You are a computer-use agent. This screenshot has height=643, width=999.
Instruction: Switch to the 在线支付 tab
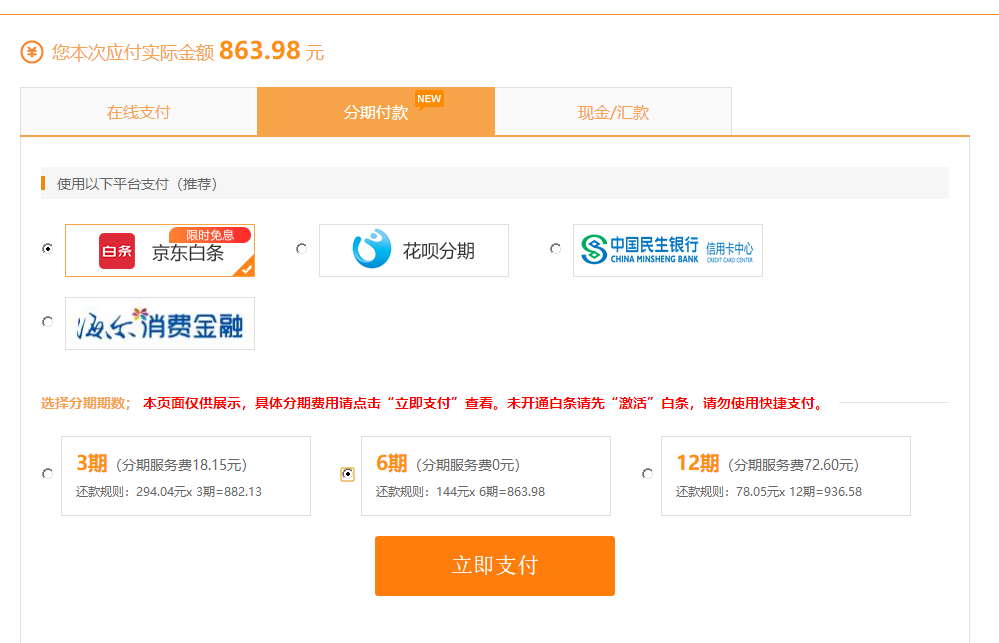tap(138, 112)
